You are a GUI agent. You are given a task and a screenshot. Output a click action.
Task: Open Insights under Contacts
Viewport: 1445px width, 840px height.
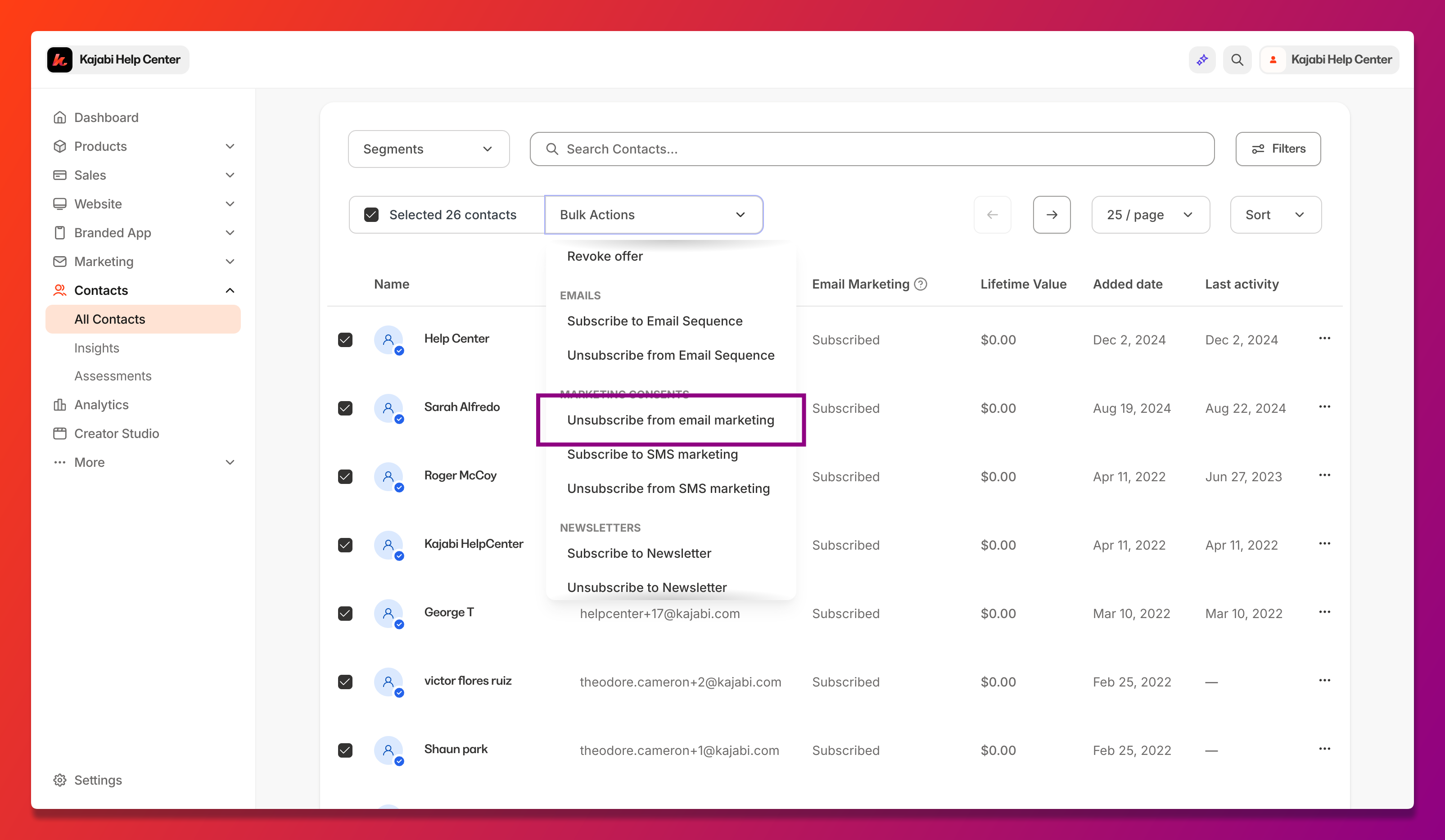96,348
